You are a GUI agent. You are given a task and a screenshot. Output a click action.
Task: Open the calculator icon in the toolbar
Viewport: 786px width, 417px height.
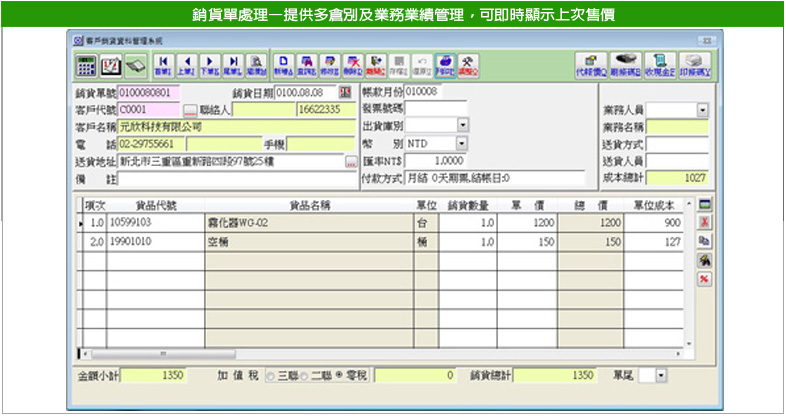pyautogui.click(x=88, y=65)
